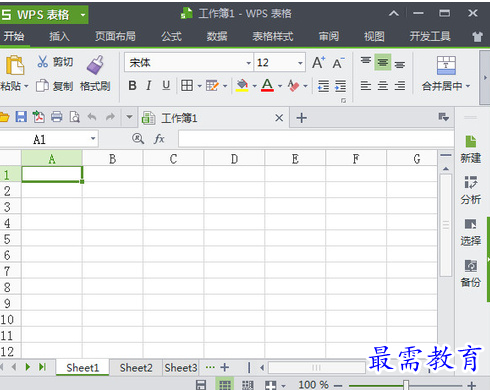Click the formula bar zoom magnifier icon
490x390 pixels.
[x=138, y=139]
